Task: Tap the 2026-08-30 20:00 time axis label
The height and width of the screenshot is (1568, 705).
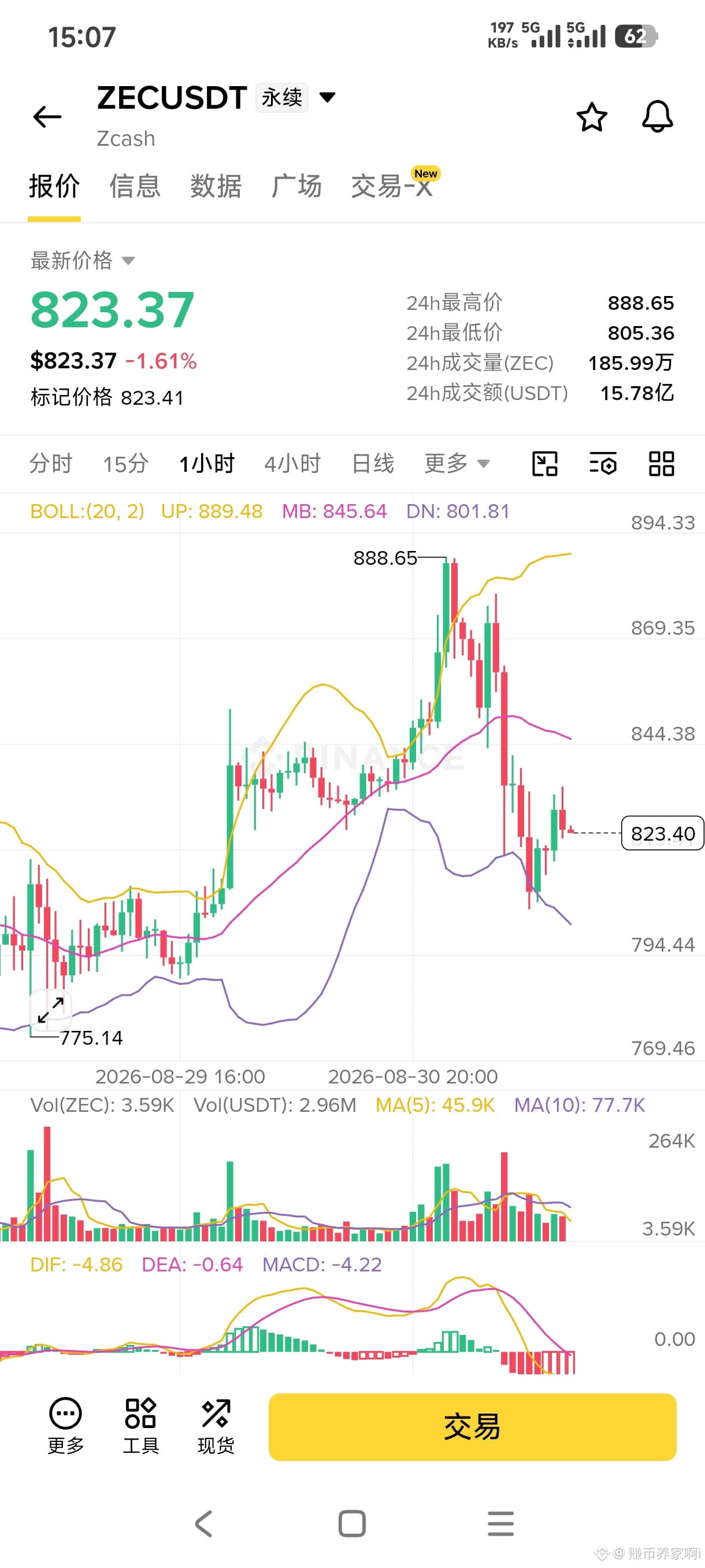Action: coord(413,1076)
